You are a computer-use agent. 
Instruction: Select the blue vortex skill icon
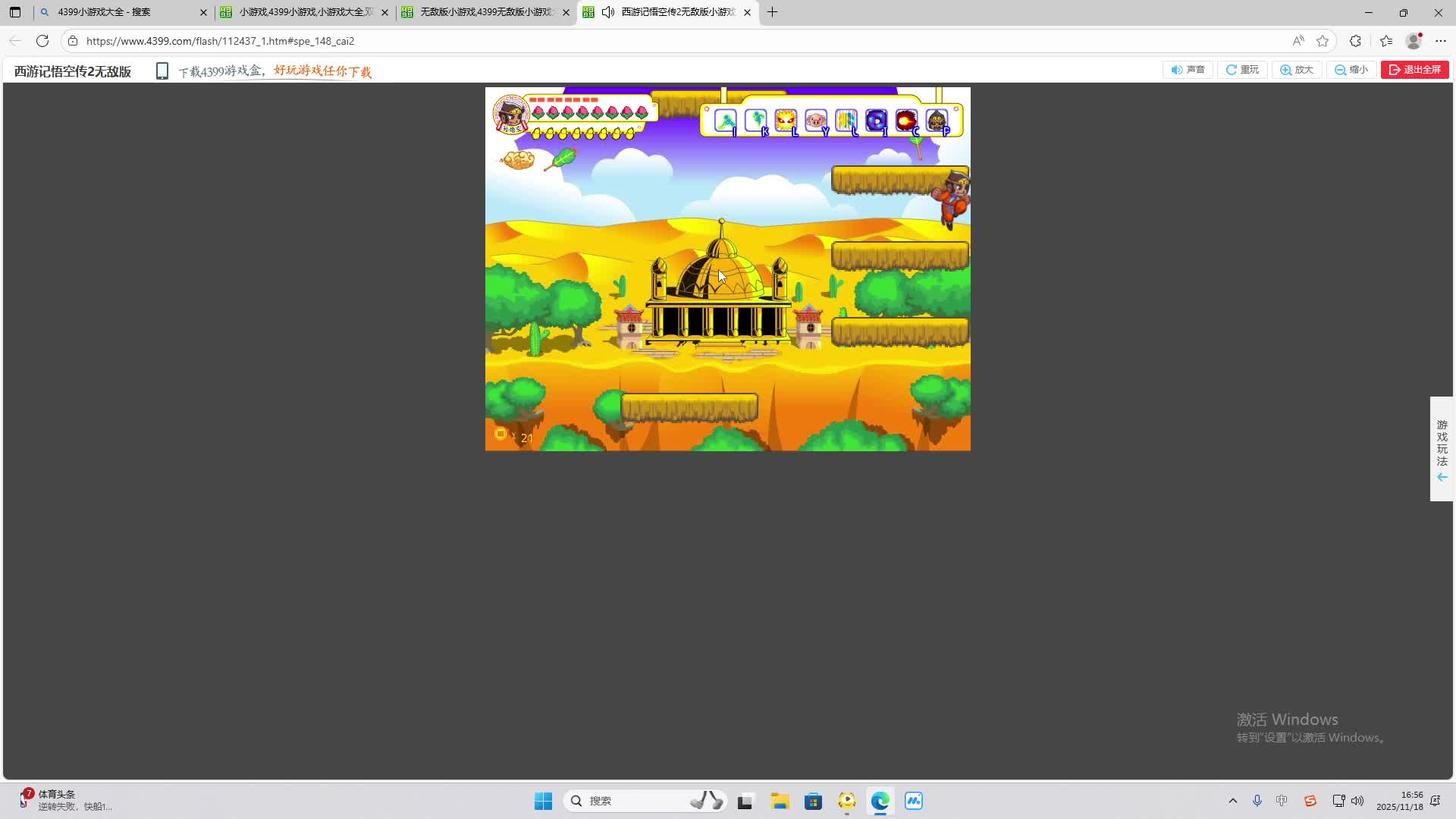875,120
